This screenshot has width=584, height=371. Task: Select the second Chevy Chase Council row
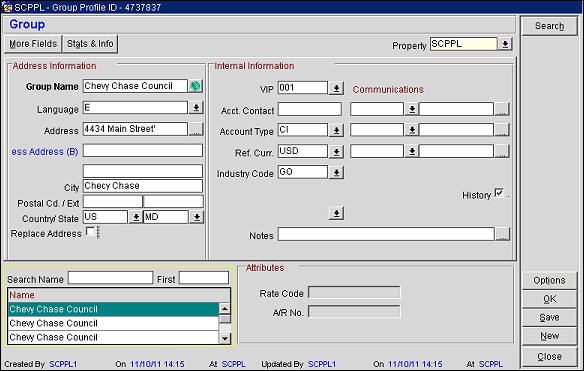[x=113, y=323]
